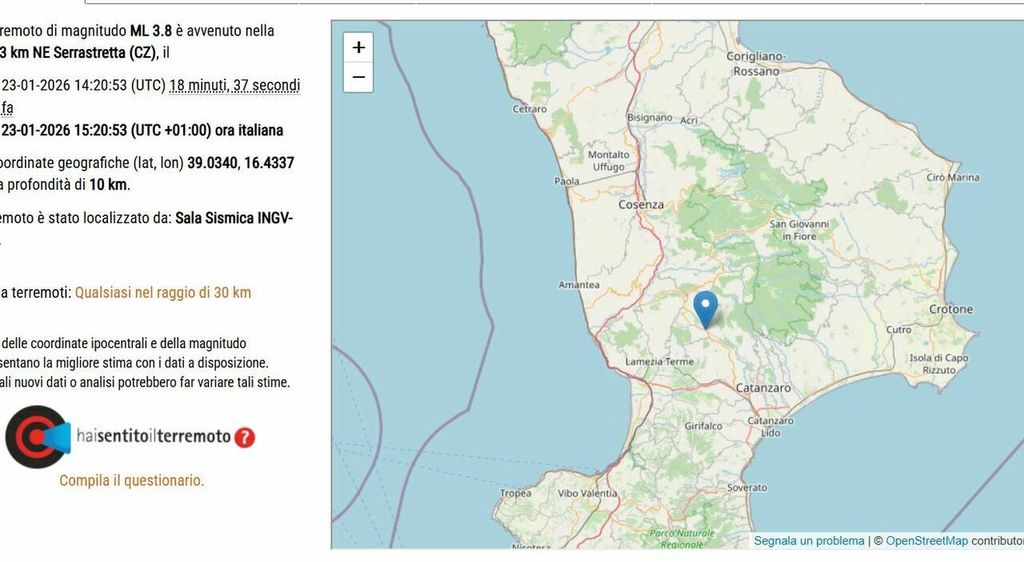
Task: Click the elapsed time '18 minuti, 37 secondi' text
Action: coord(234,85)
